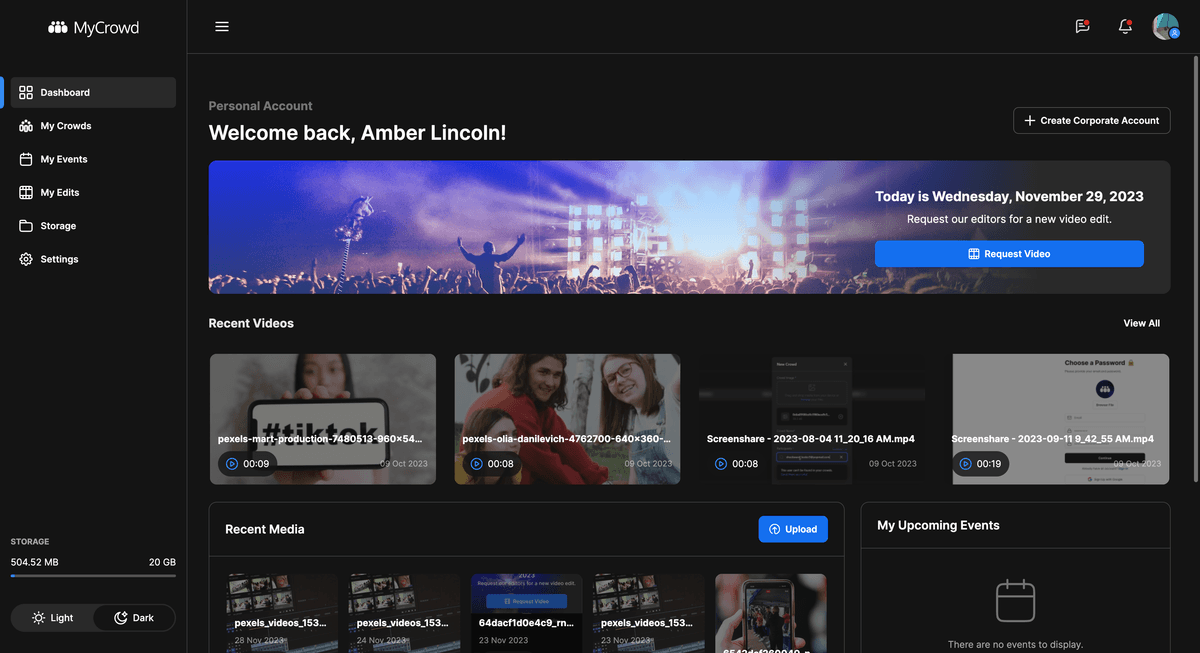Screen dimensions: 1200x653
Task: Play the pexels-olia-danilevich video
Action: pyautogui.click(x=477, y=464)
